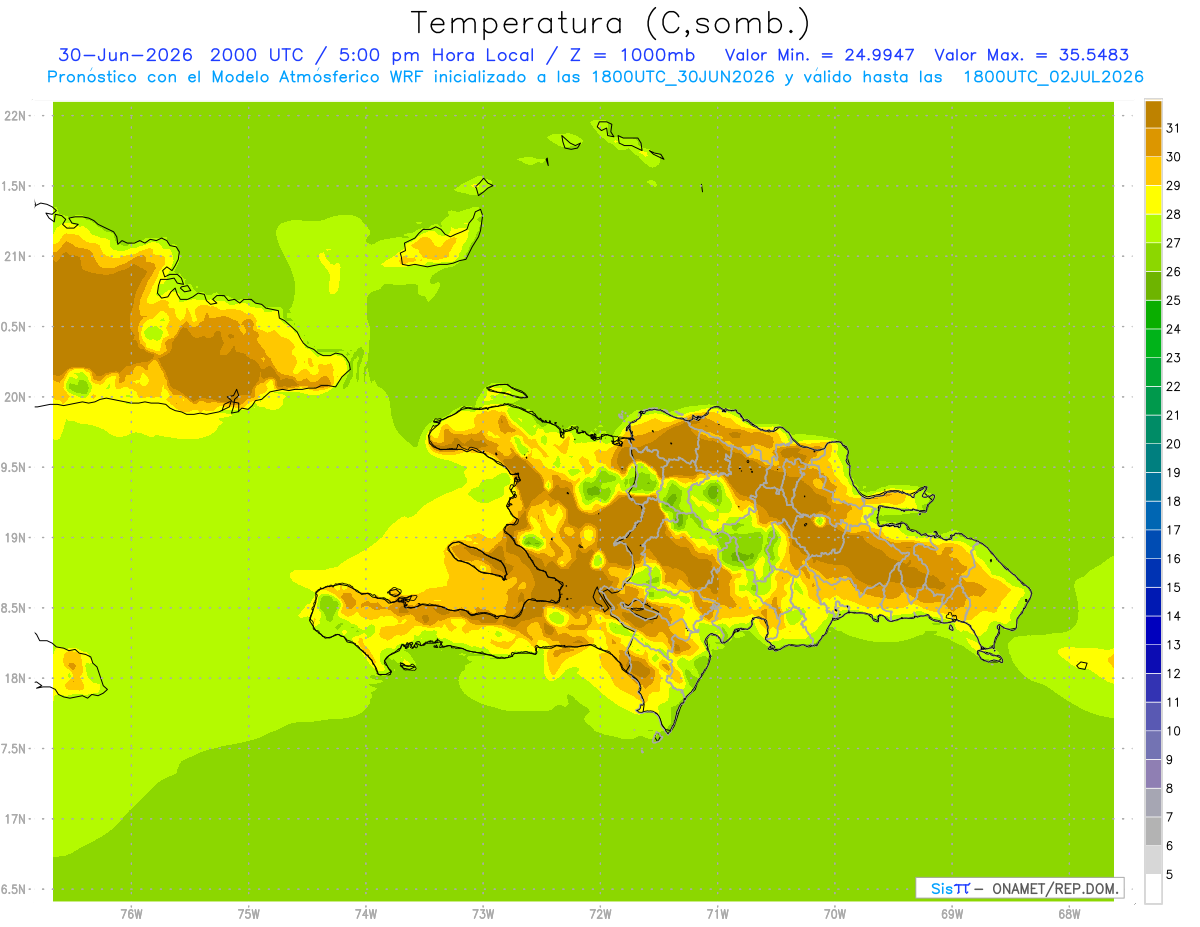Click the 'Z = 1000mb' level label
The height and width of the screenshot is (927, 1200).
click(x=630, y=55)
